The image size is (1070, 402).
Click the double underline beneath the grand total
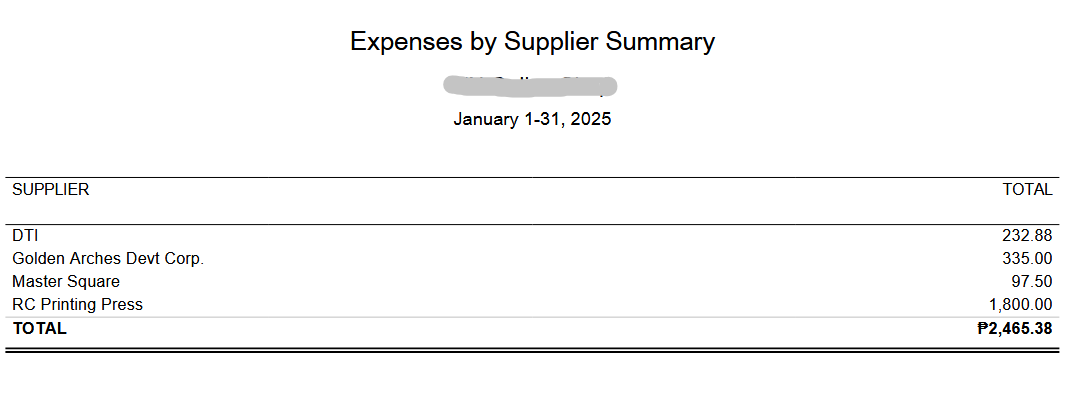coord(532,350)
